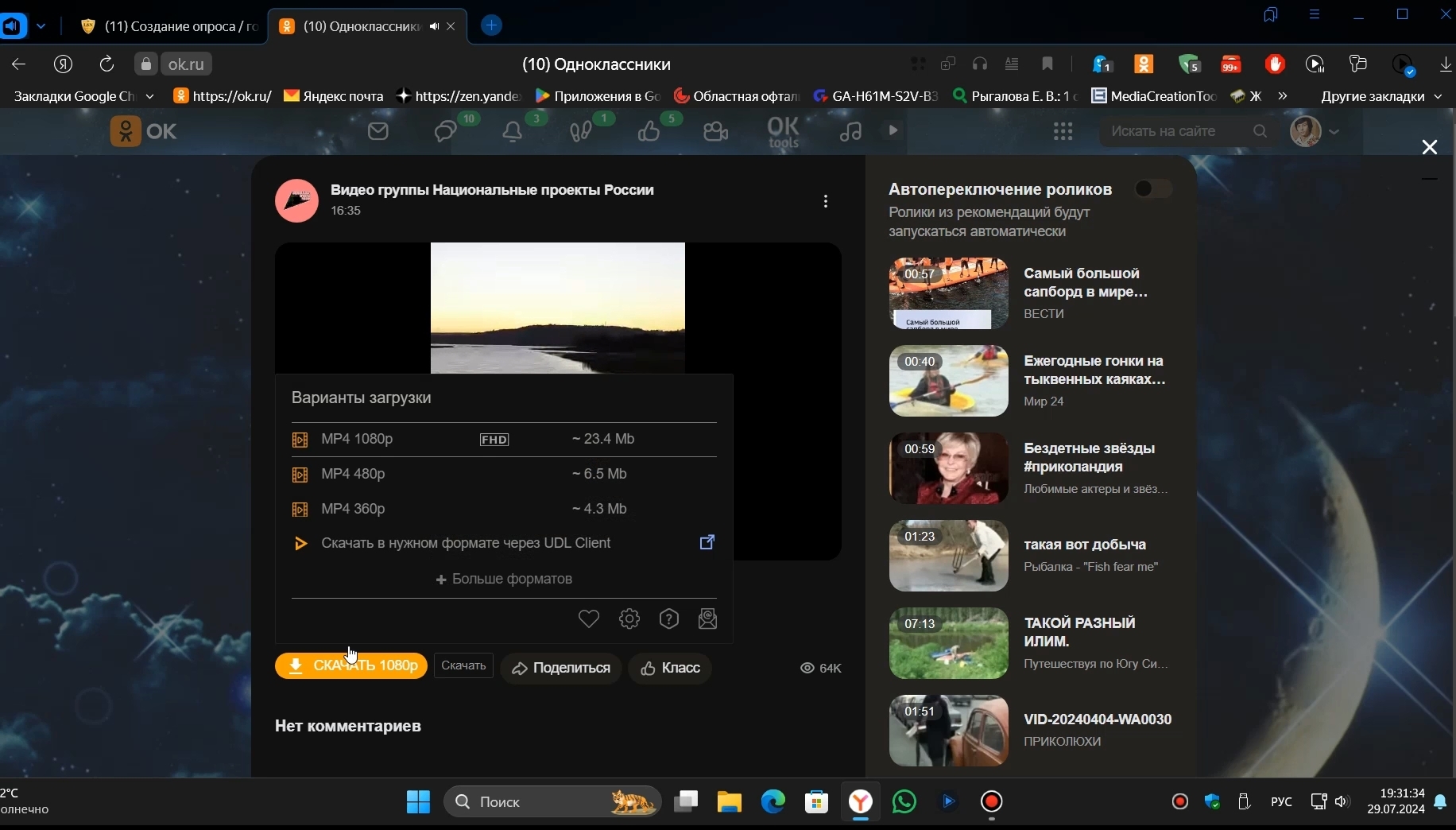Viewport: 1456px width, 830px height.
Task: Open the music note icon in header
Action: click(851, 132)
